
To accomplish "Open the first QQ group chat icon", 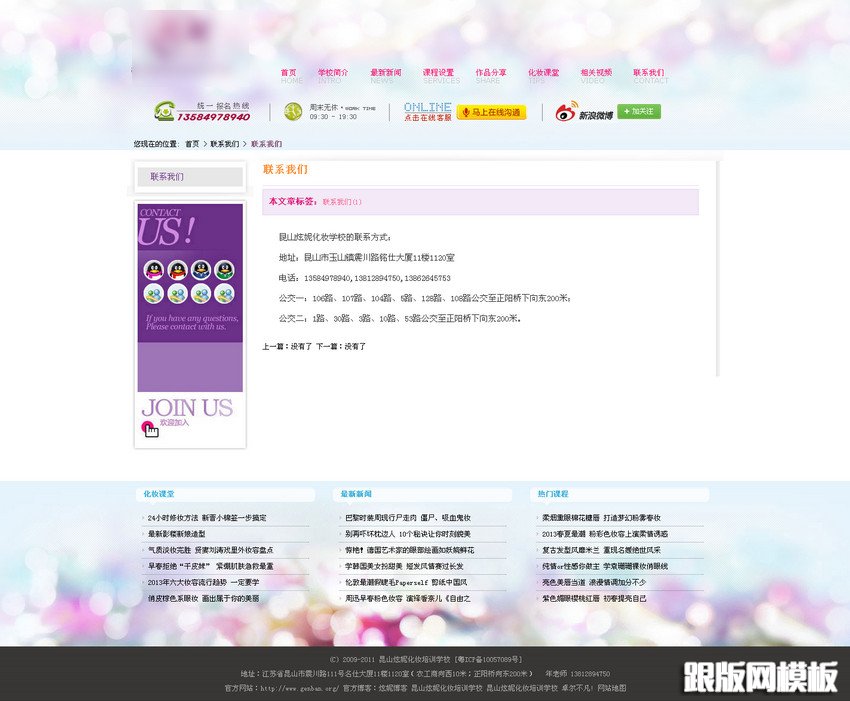I will (x=155, y=294).
